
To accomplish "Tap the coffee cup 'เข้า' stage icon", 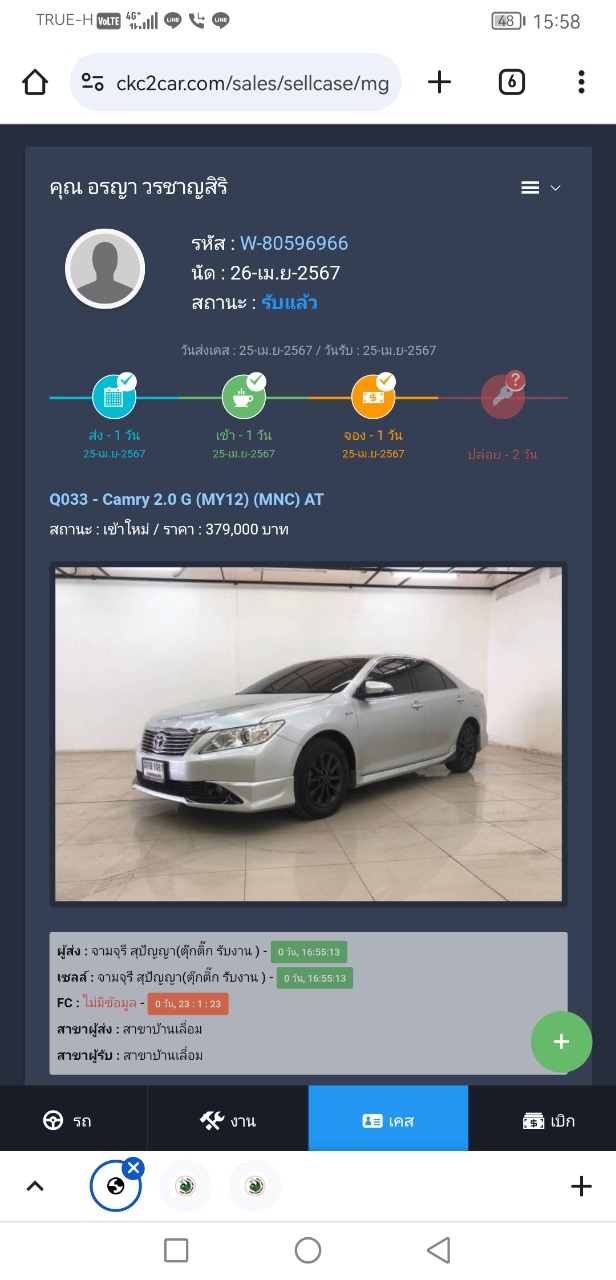I will [x=243, y=396].
